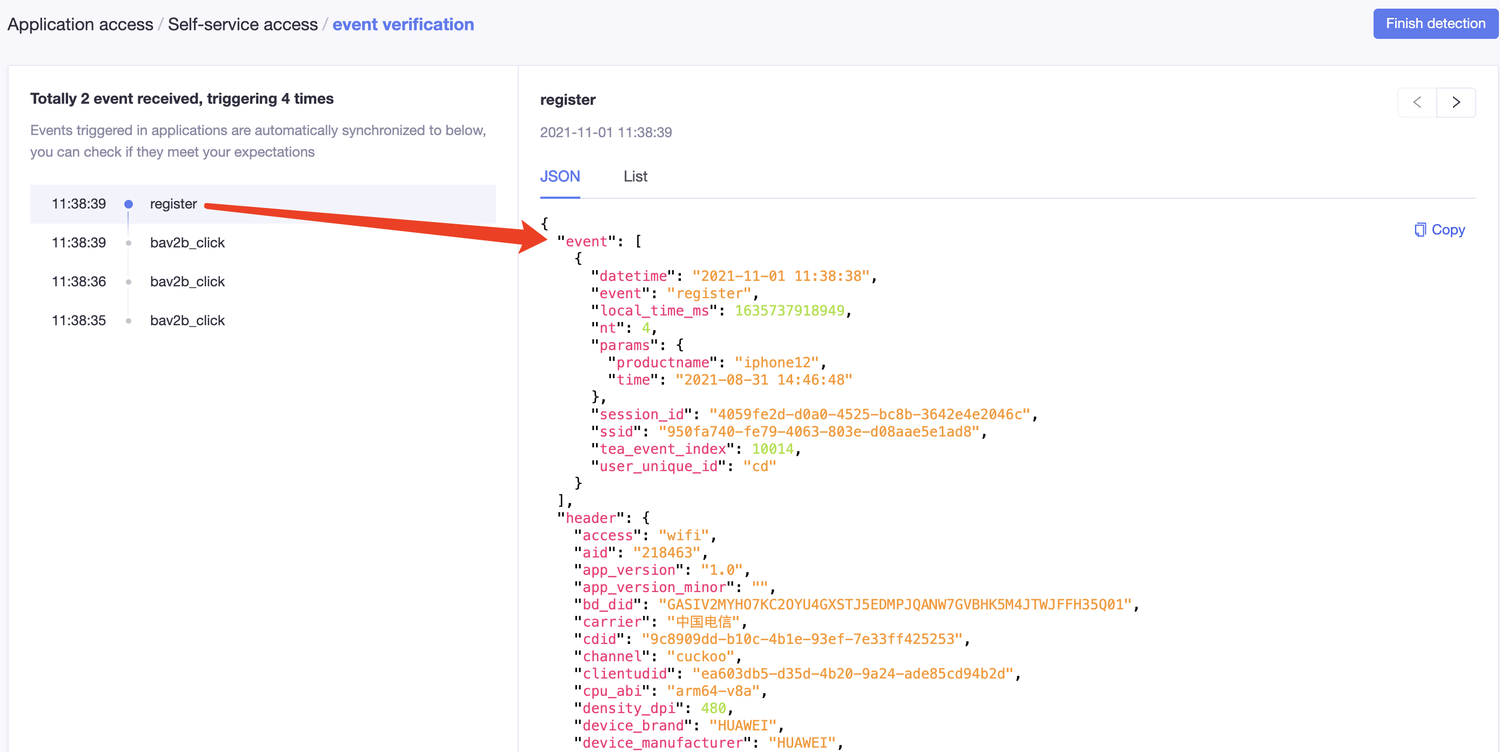Click the blue timeline dot for register
This screenshot has height=752, width=1500.
[128, 204]
